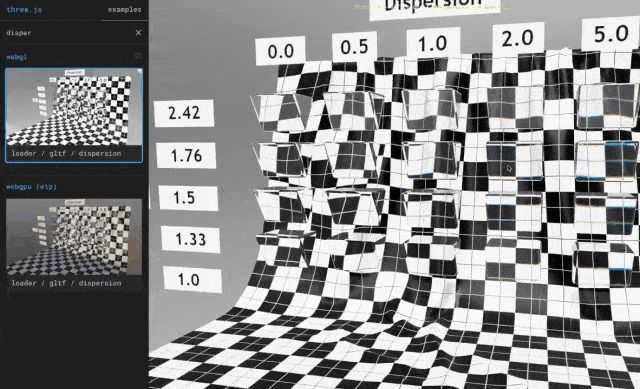Select the webgpu (wip) category heading
Screen dimensions: 640x389
(31, 187)
